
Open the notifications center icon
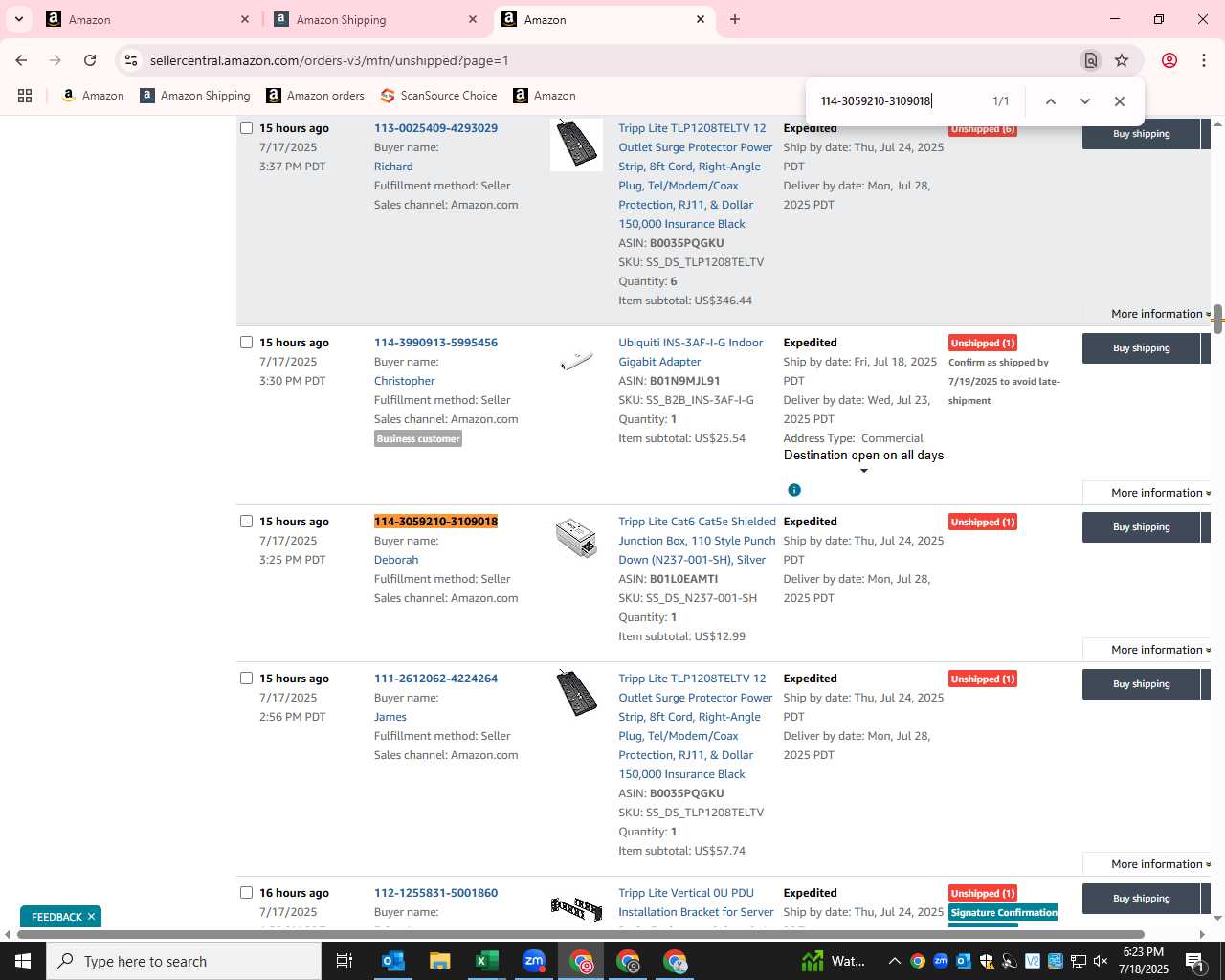[1194, 961]
